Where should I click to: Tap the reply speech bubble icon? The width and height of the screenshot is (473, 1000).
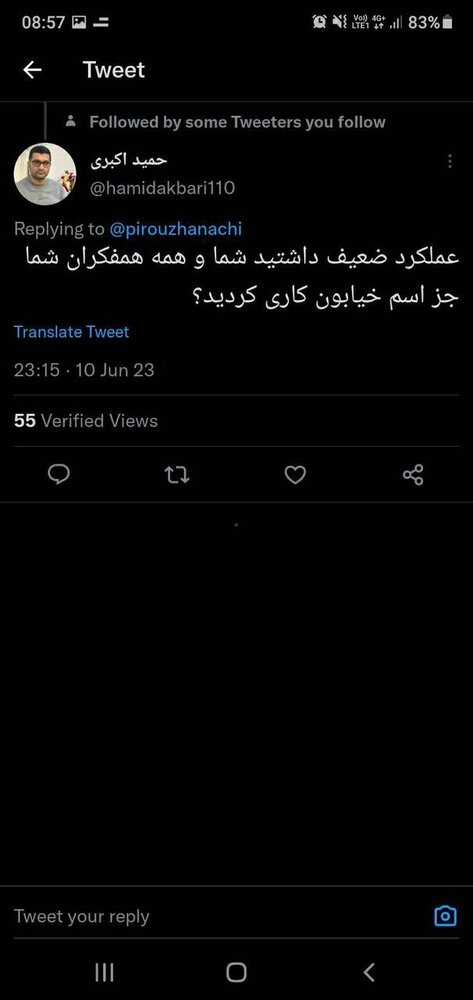[59, 474]
